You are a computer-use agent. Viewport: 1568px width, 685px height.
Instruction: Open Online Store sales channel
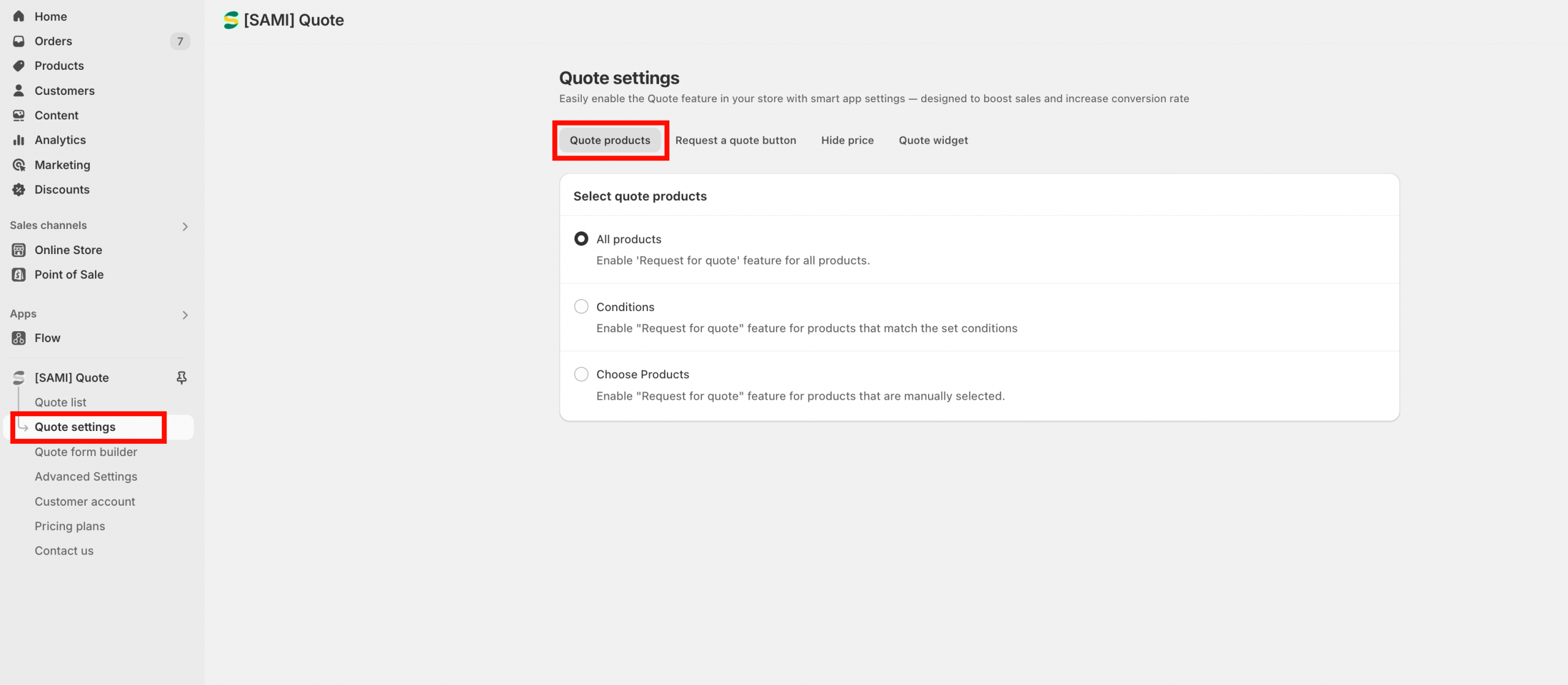pyautogui.click(x=69, y=250)
